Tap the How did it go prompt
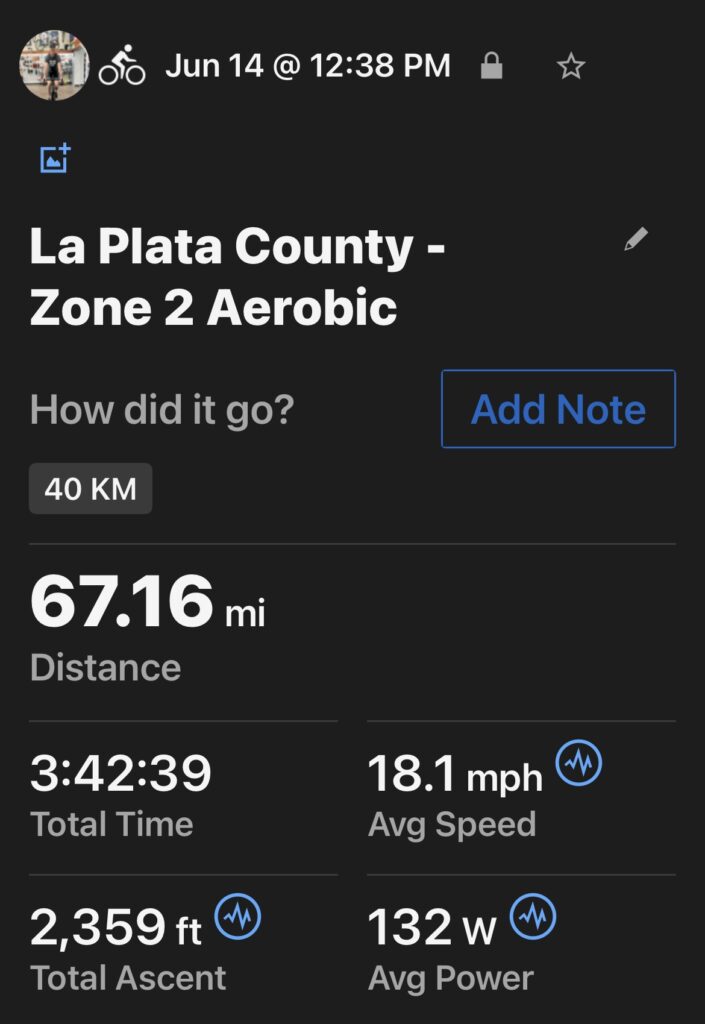This screenshot has width=705, height=1024. tap(162, 410)
